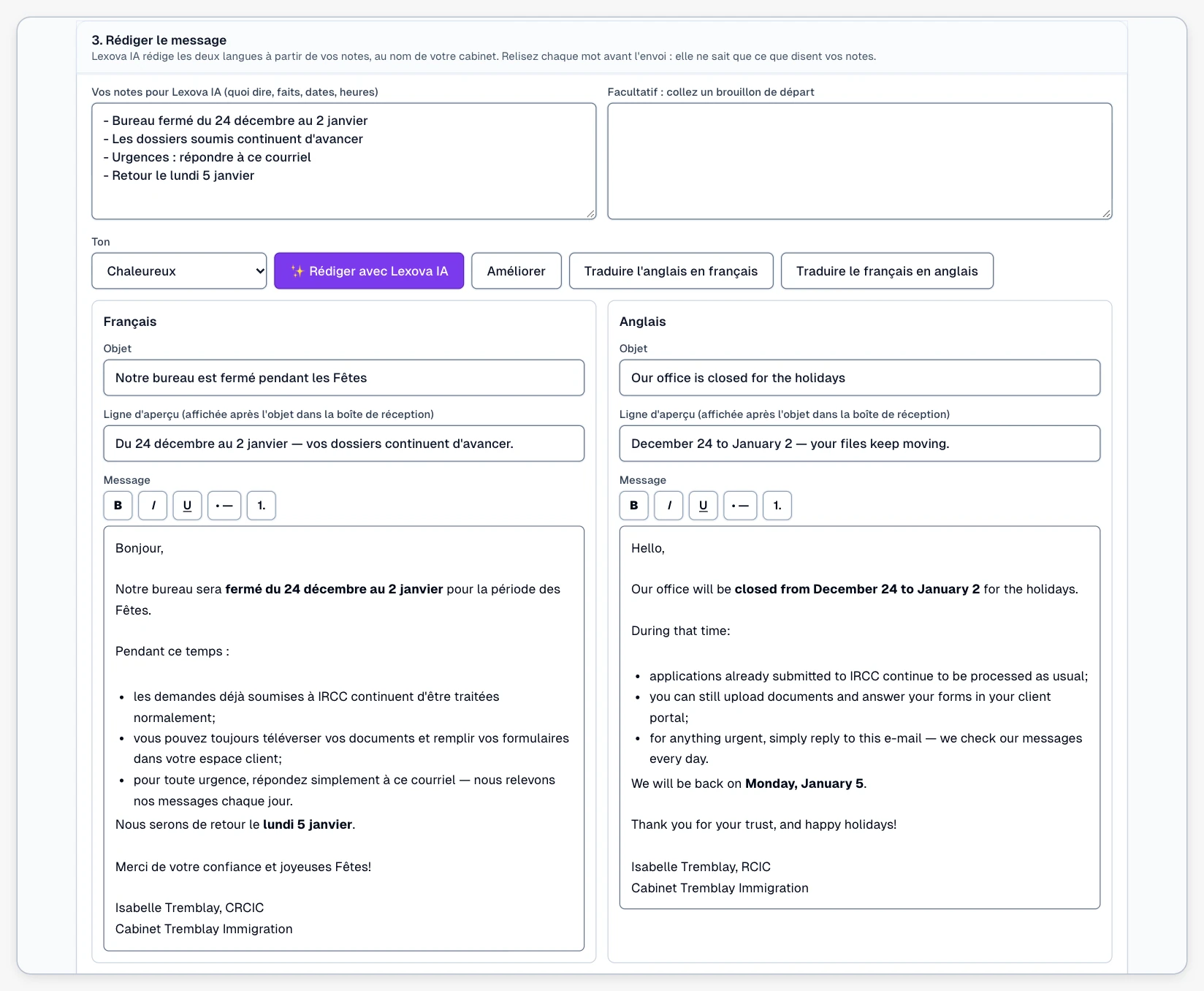Click "Isabelle Tremblay, RCIC" signature line
1204x991 pixels.
(x=701, y=867)
